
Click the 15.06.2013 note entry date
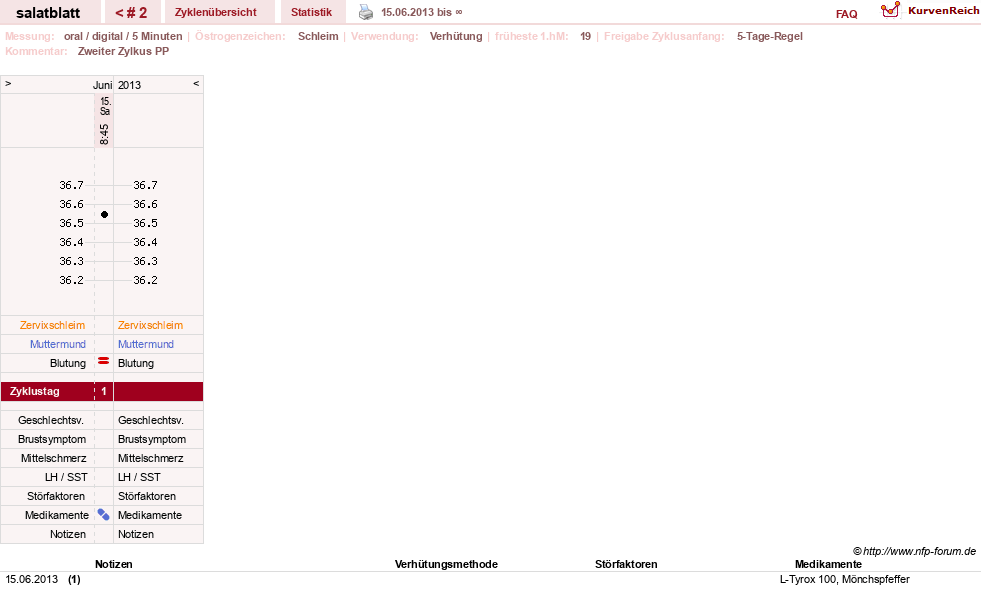point(32,579)
